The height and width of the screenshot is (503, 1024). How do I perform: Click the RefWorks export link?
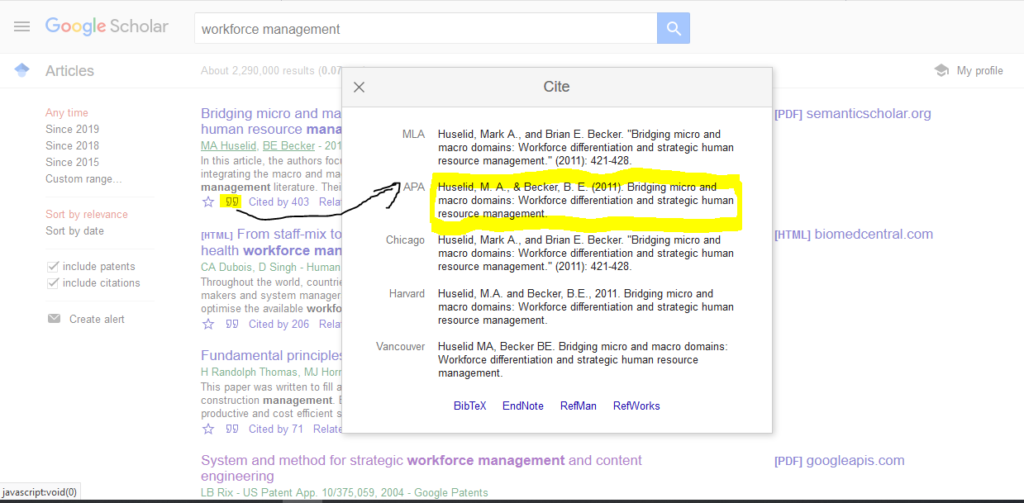pyautogui.click(x=636, y=406)
